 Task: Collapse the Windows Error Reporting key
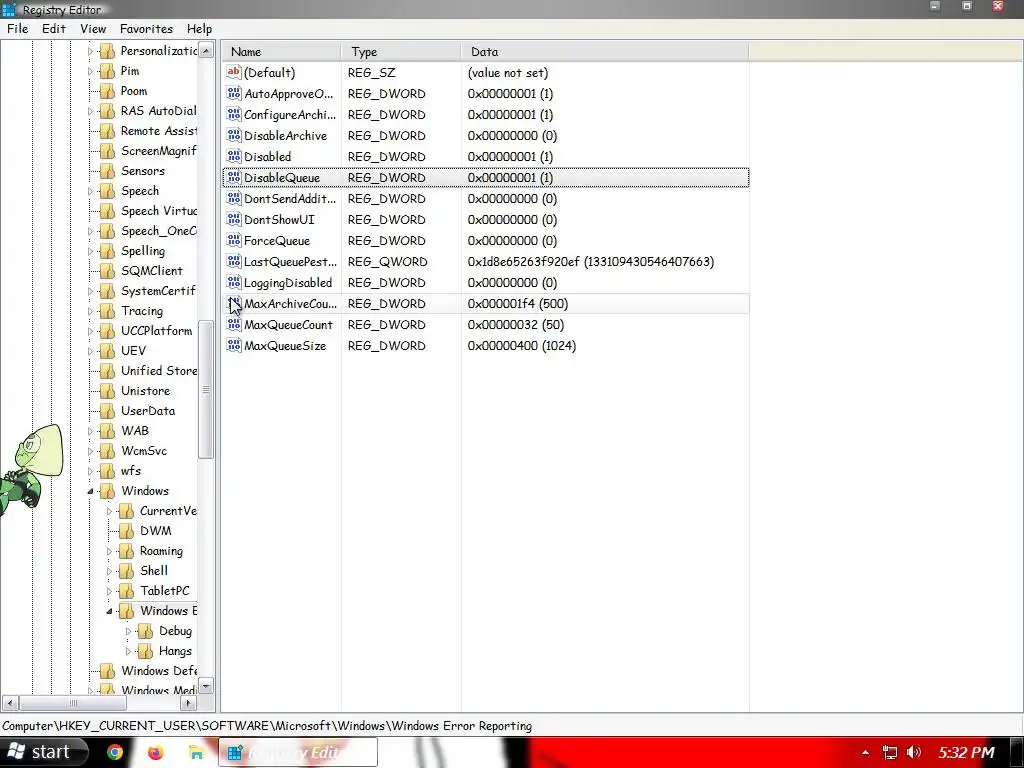tap(109, 611)
